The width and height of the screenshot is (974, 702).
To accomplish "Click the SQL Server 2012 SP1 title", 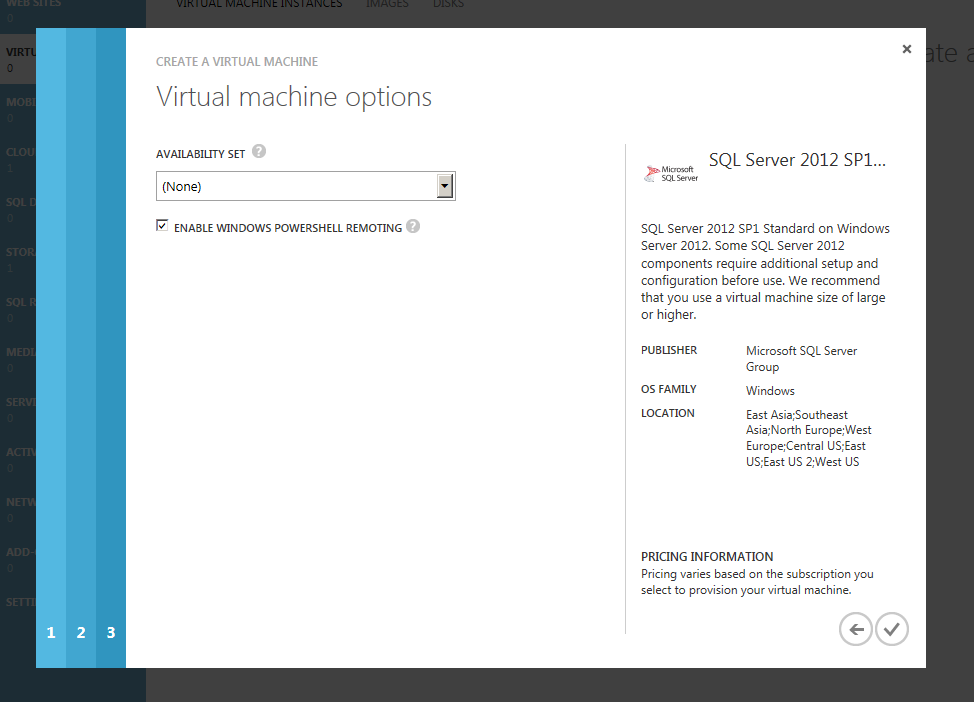I will [797, 160].
